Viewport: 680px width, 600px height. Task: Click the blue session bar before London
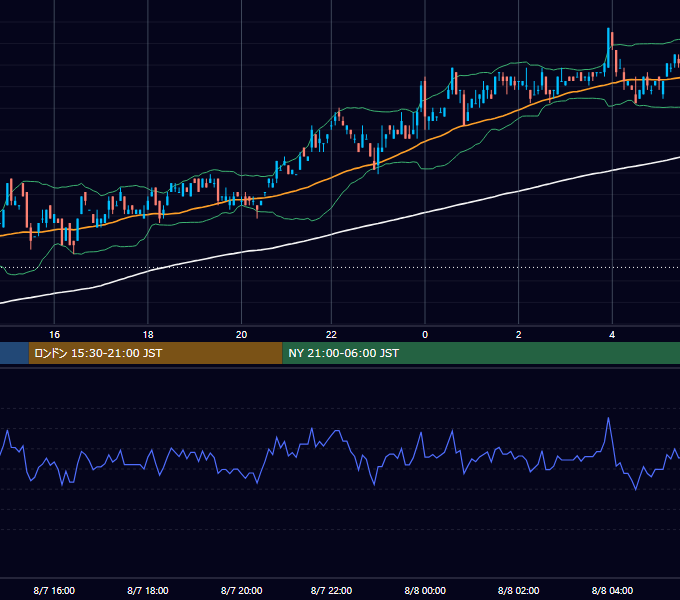pos(14,353)
